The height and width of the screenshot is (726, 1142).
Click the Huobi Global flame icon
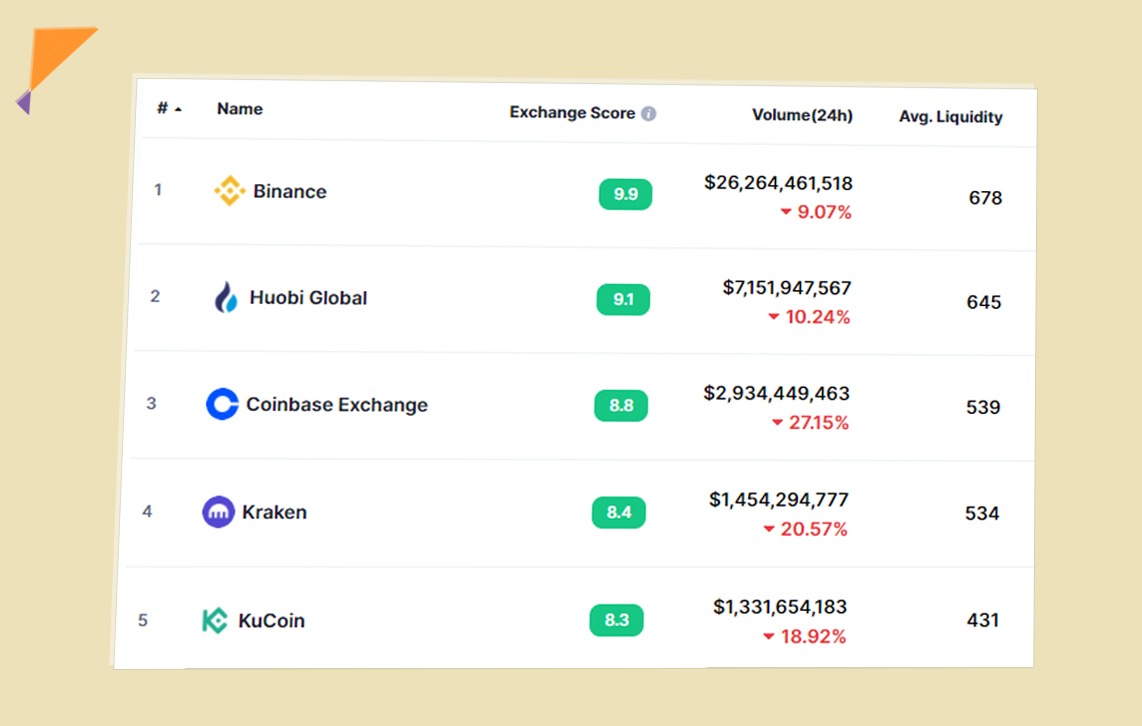226,297
